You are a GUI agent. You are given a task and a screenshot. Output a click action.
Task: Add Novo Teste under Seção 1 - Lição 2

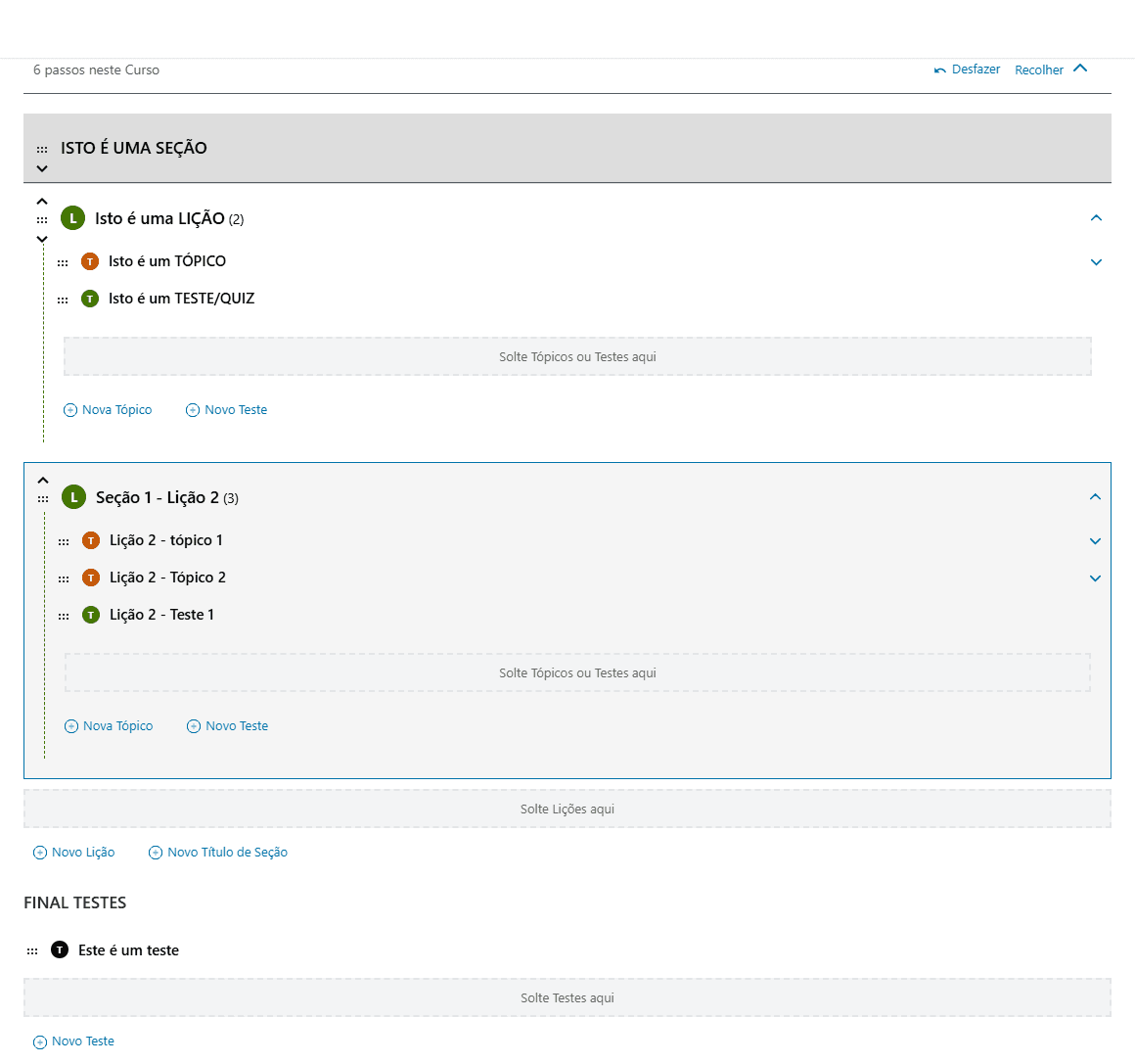tap(227, 725)
